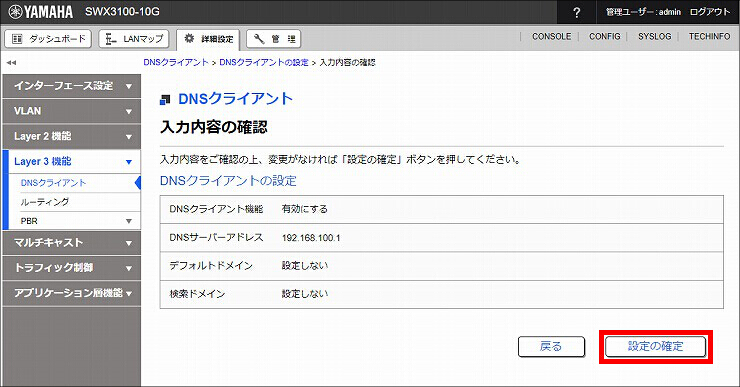Click the 有効にする value
The image size is (740, 387).
pyautogui.click(x=304, y=209)
